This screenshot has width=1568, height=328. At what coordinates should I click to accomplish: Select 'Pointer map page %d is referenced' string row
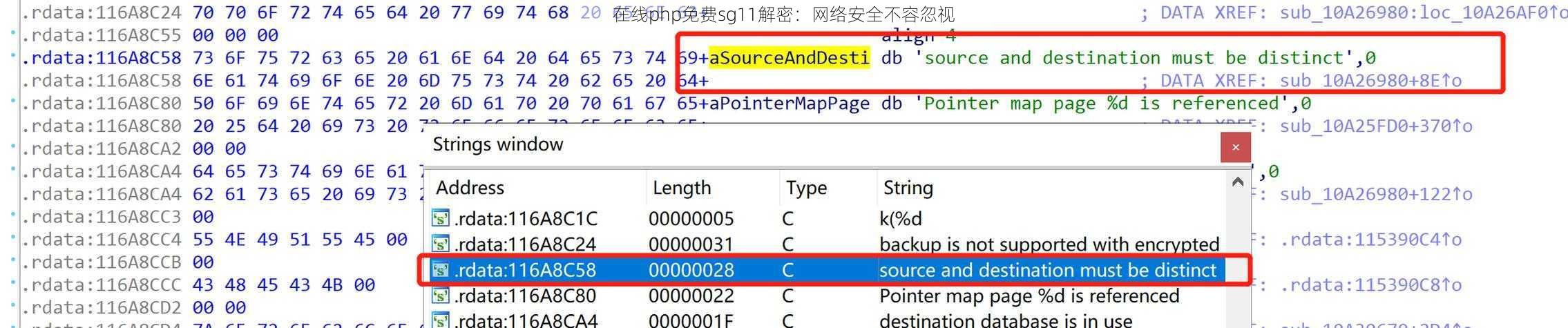826,296
